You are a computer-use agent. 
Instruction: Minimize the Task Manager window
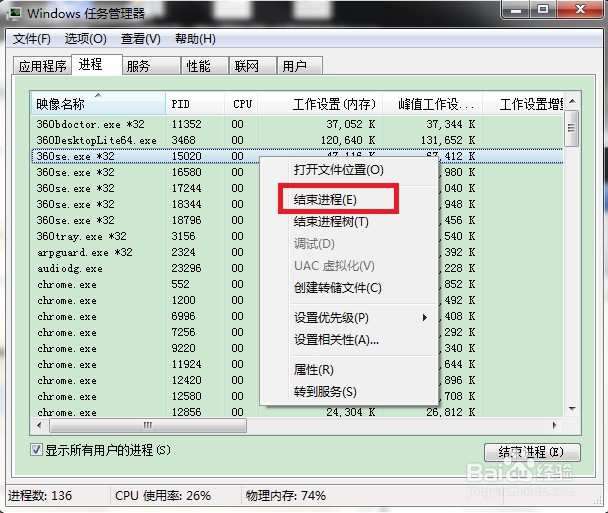point(516,9)
